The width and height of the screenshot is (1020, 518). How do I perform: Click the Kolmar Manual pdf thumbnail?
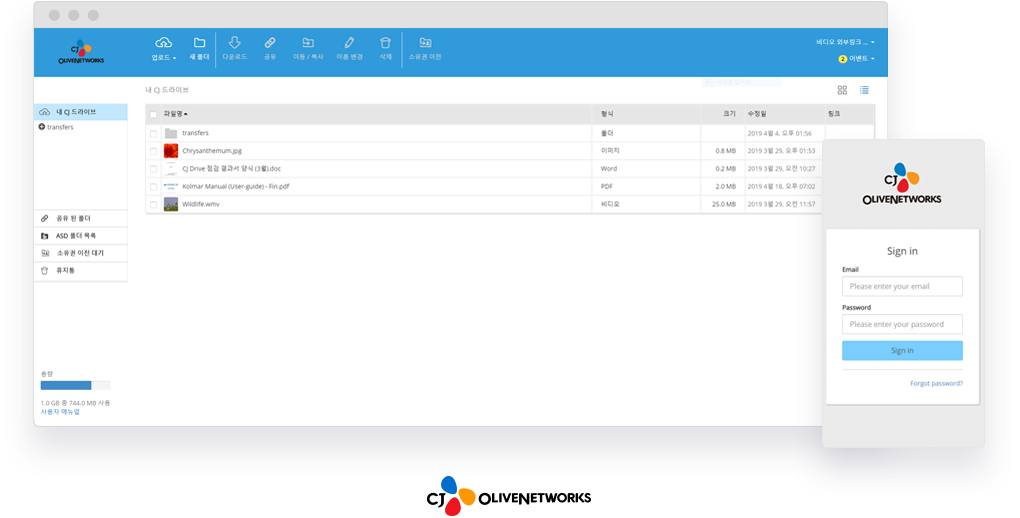click(x=171, y=186)
